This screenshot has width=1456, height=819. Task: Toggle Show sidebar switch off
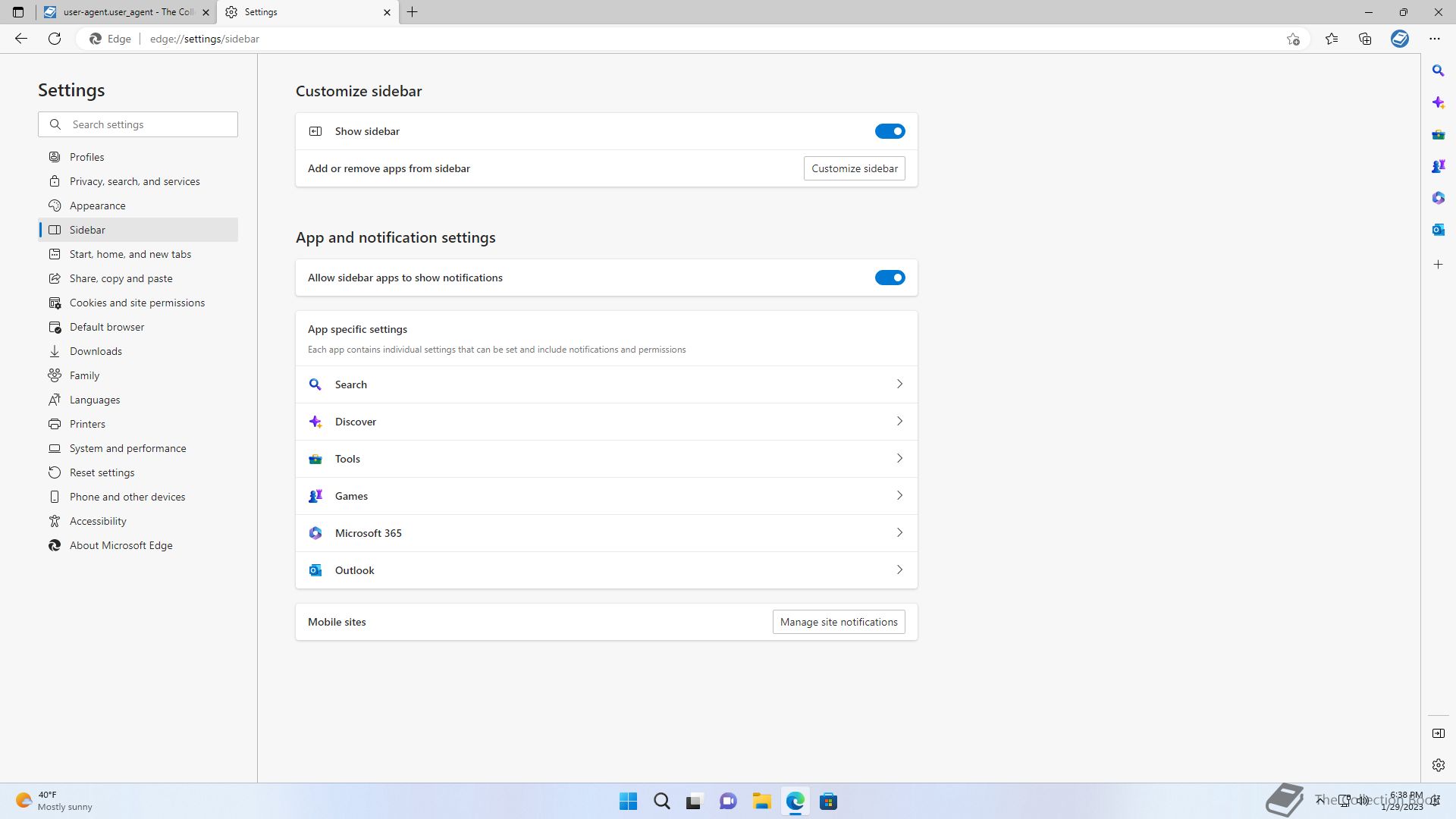890,131
